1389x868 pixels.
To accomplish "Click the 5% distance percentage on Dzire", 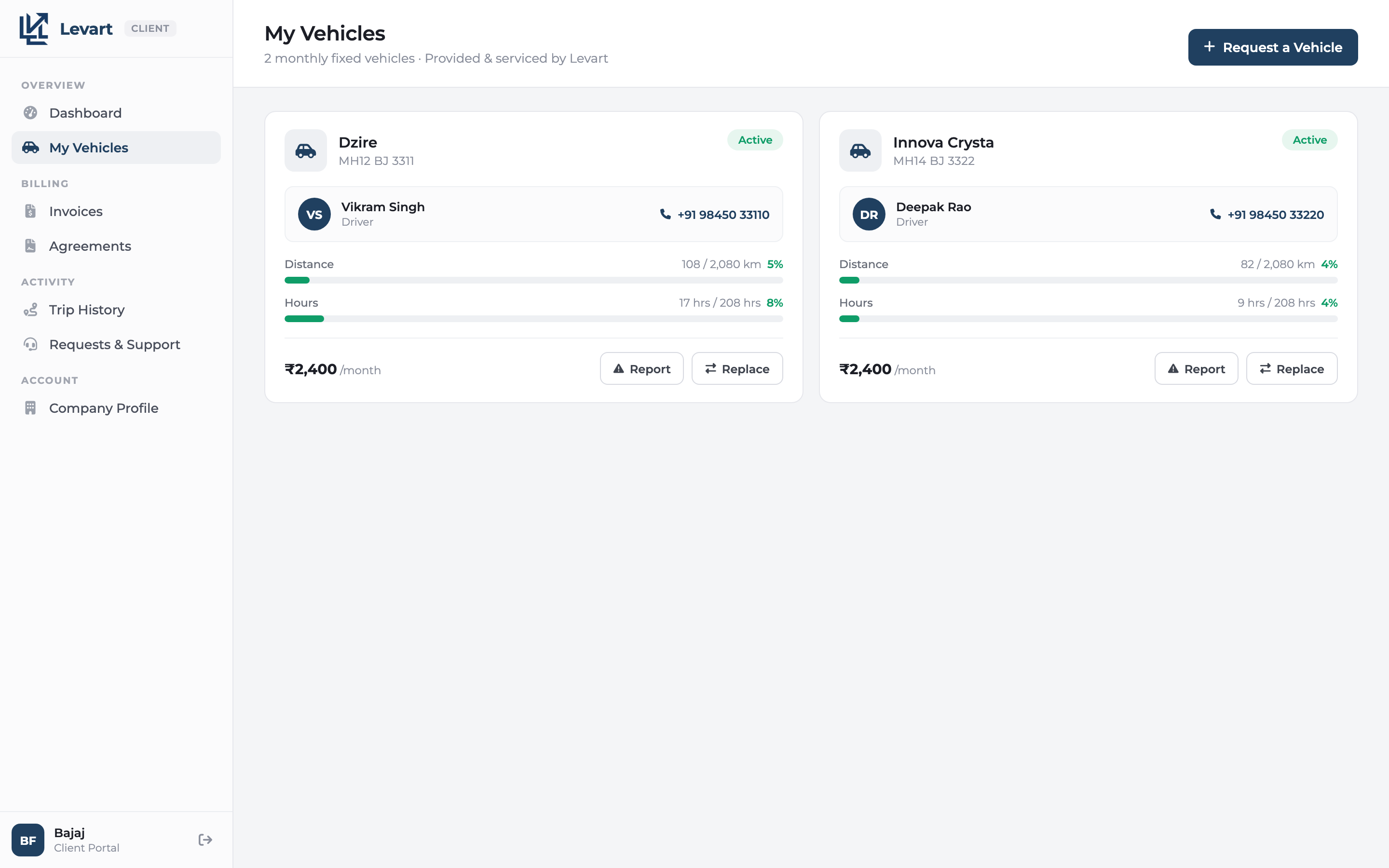I will click(x=775, y=264).
